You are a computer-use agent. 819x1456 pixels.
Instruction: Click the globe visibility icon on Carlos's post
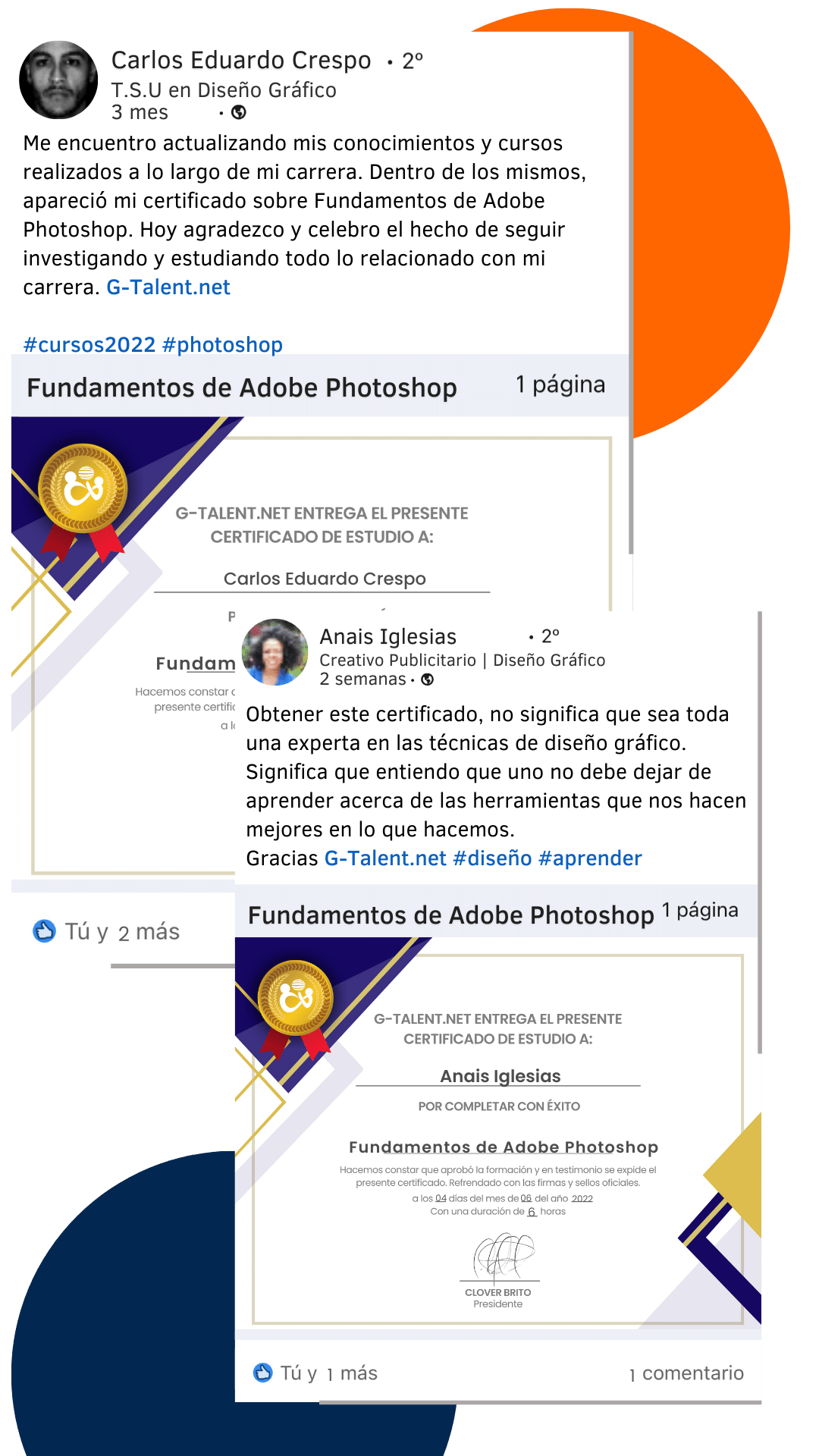(x=238, y=112)
